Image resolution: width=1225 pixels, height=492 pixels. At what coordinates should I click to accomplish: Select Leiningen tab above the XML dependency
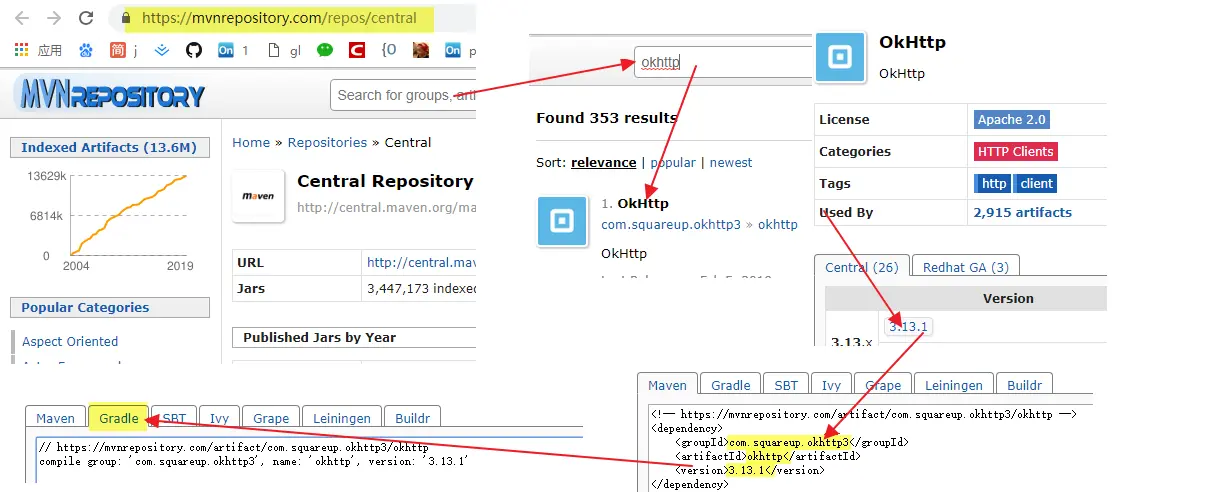pos(954,385)
